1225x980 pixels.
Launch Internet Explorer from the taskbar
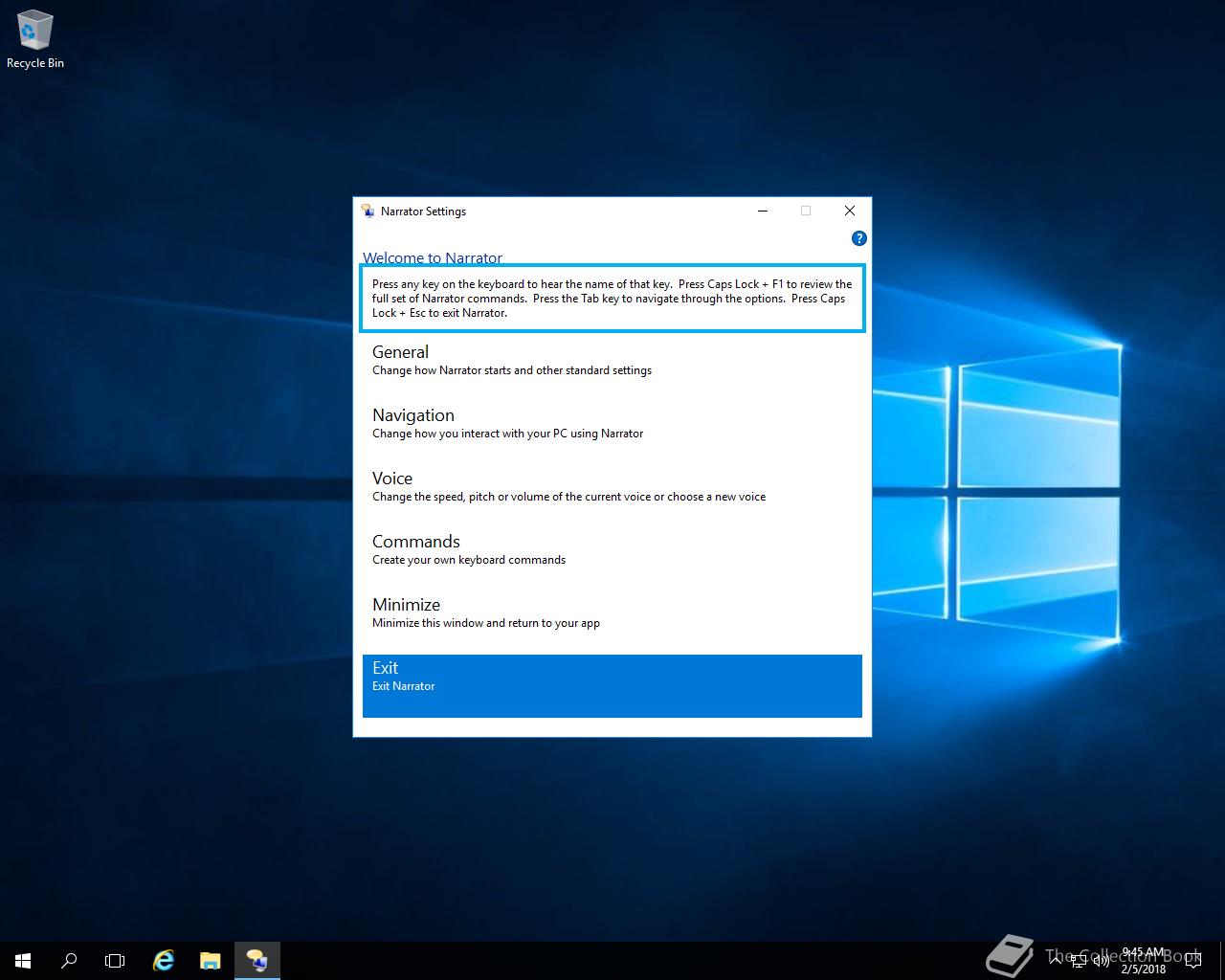tap(164, 961)
